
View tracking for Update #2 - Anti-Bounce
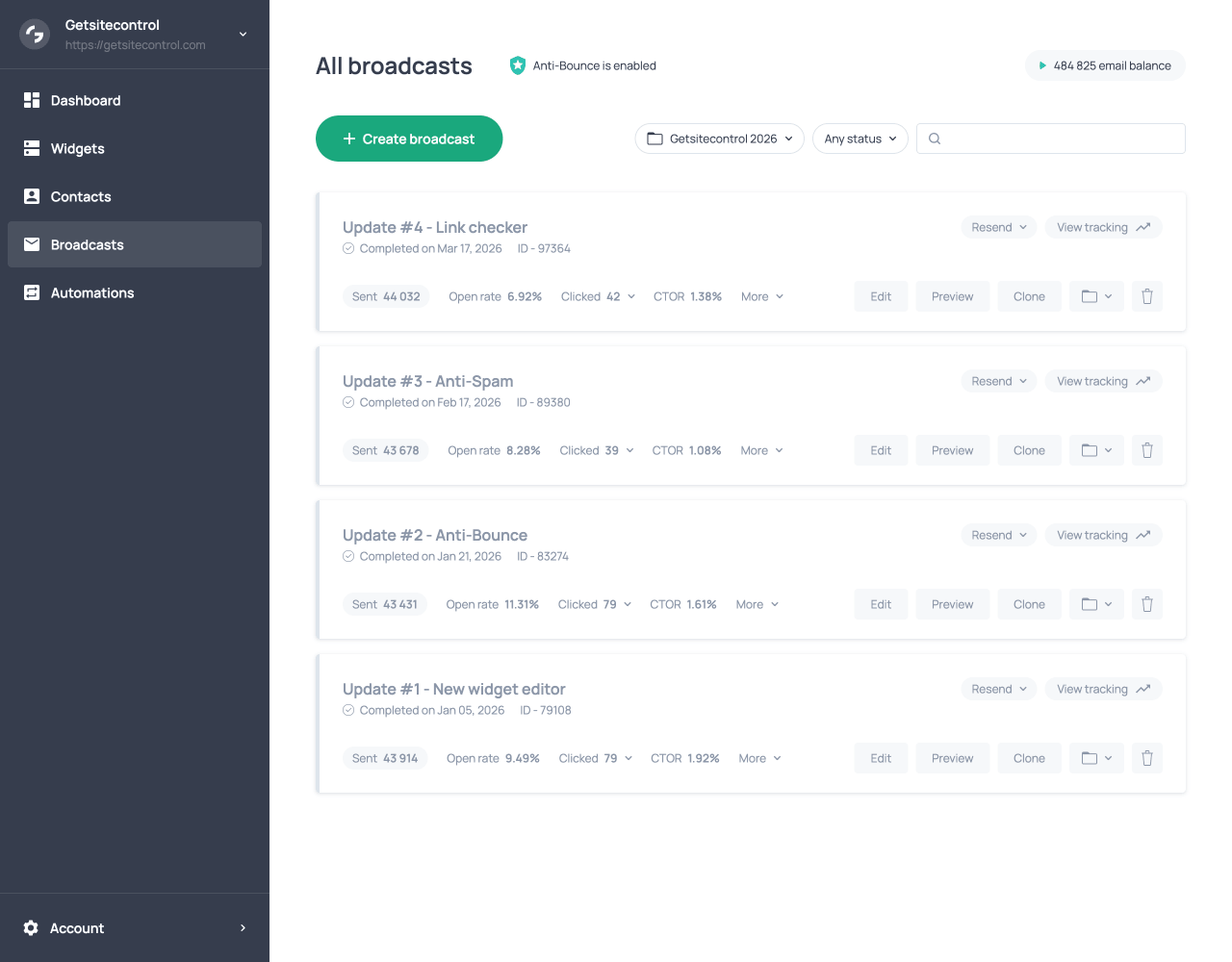pos(1103,535)
